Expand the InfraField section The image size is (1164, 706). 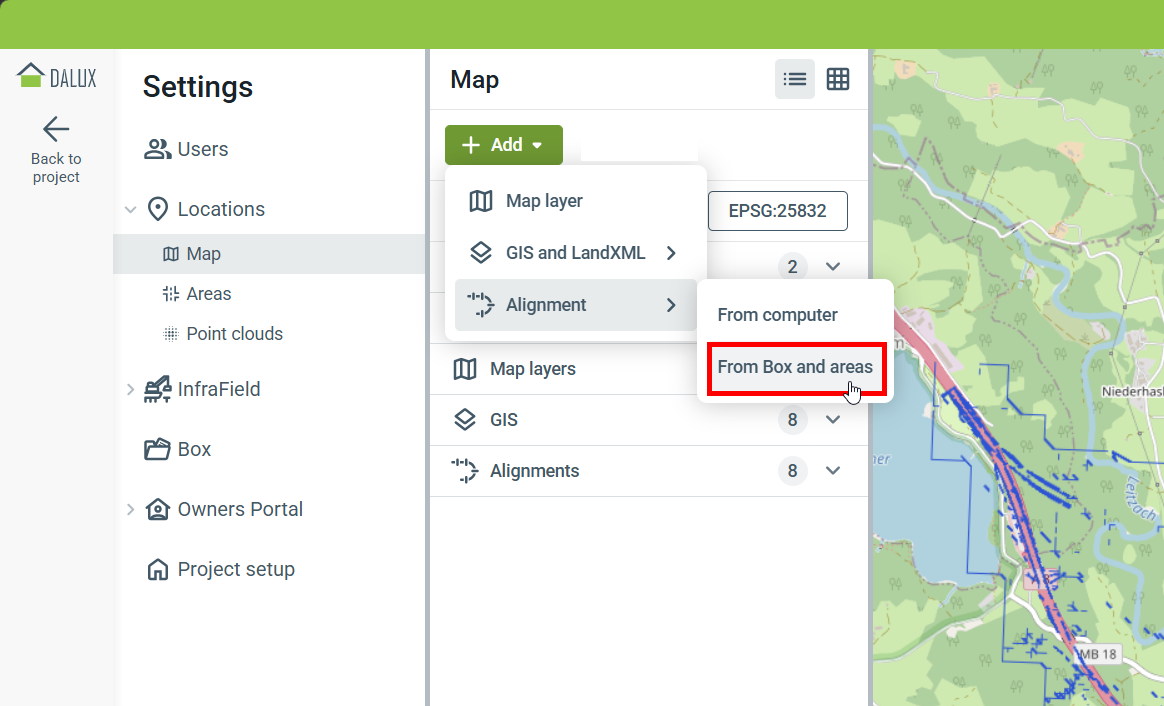[130, 389]
